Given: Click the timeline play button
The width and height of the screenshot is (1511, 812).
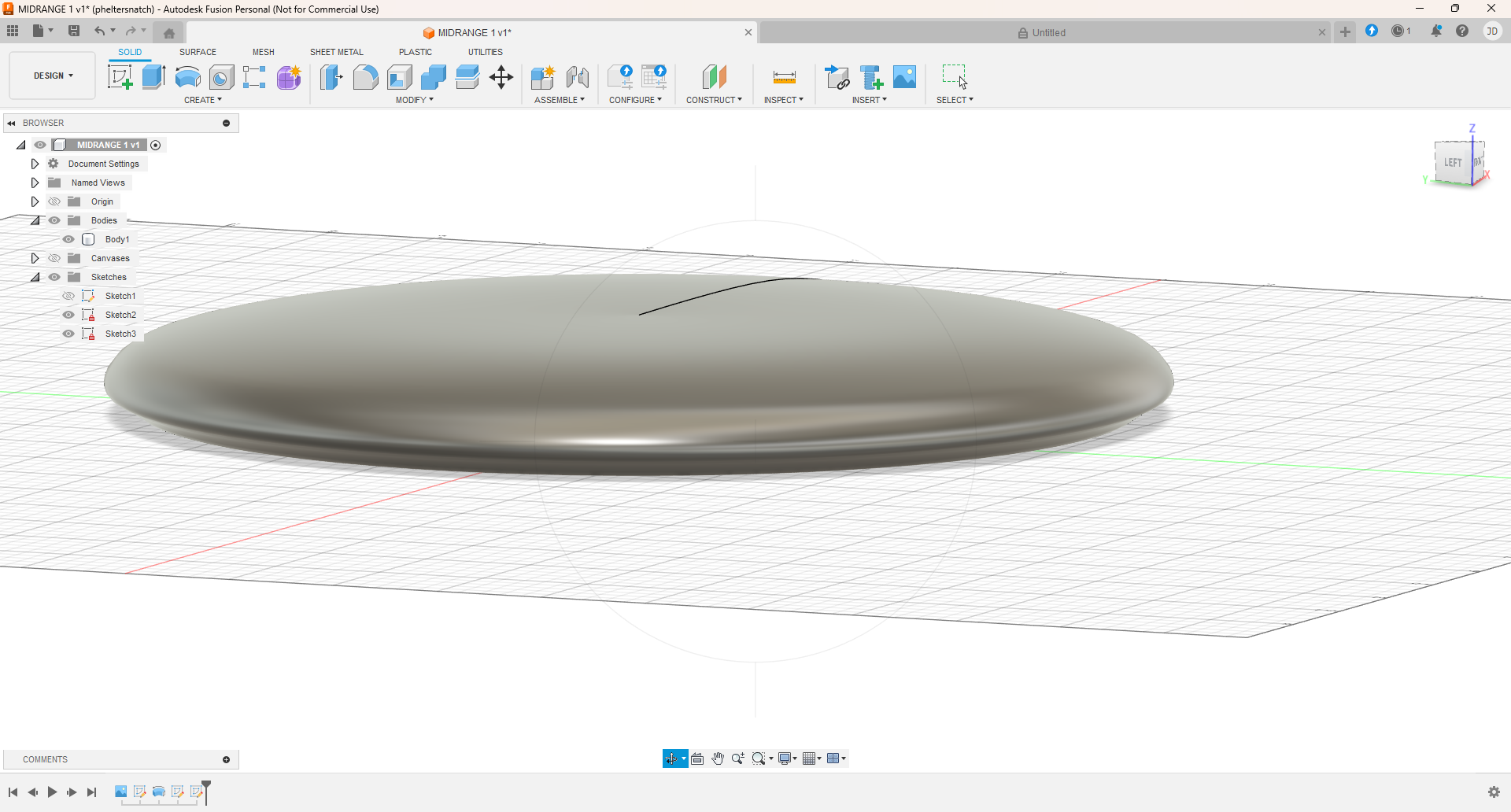Looking at the screenshot, I should (52, 792).
